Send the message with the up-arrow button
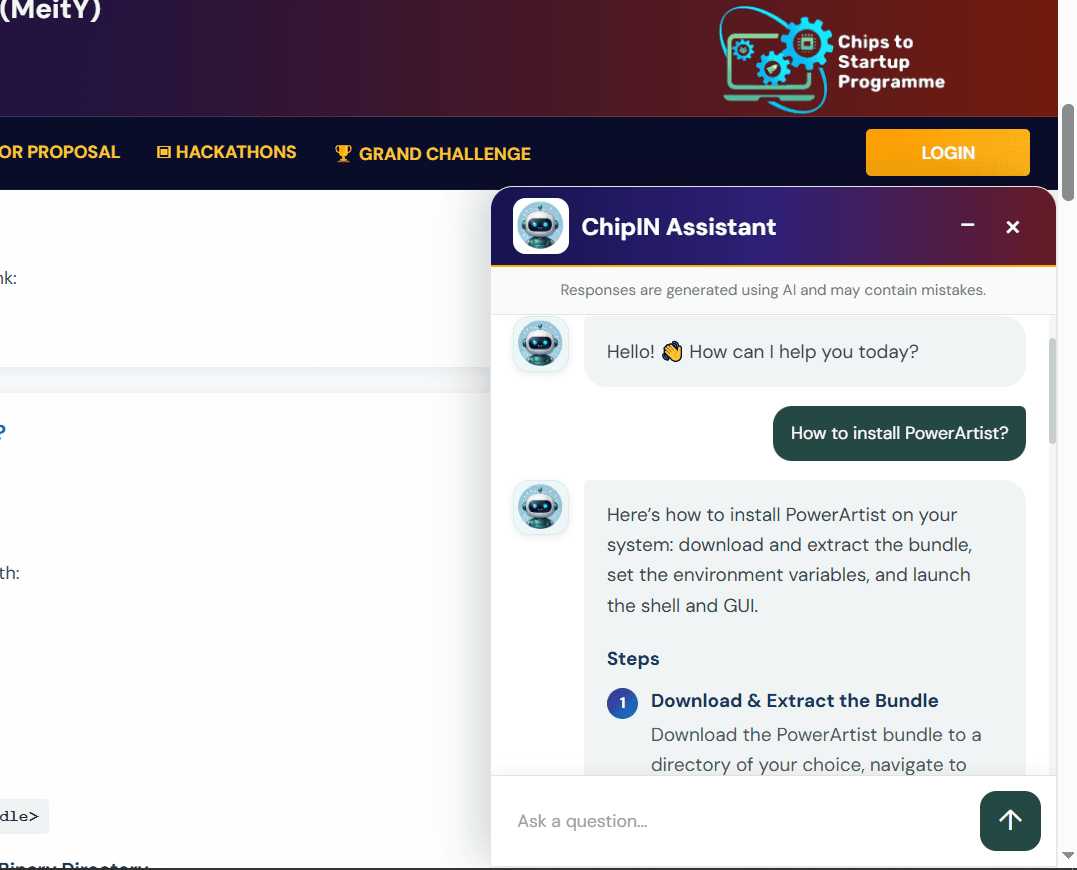This screenshot has height=870, width=1077. [x=1010, y=821]
